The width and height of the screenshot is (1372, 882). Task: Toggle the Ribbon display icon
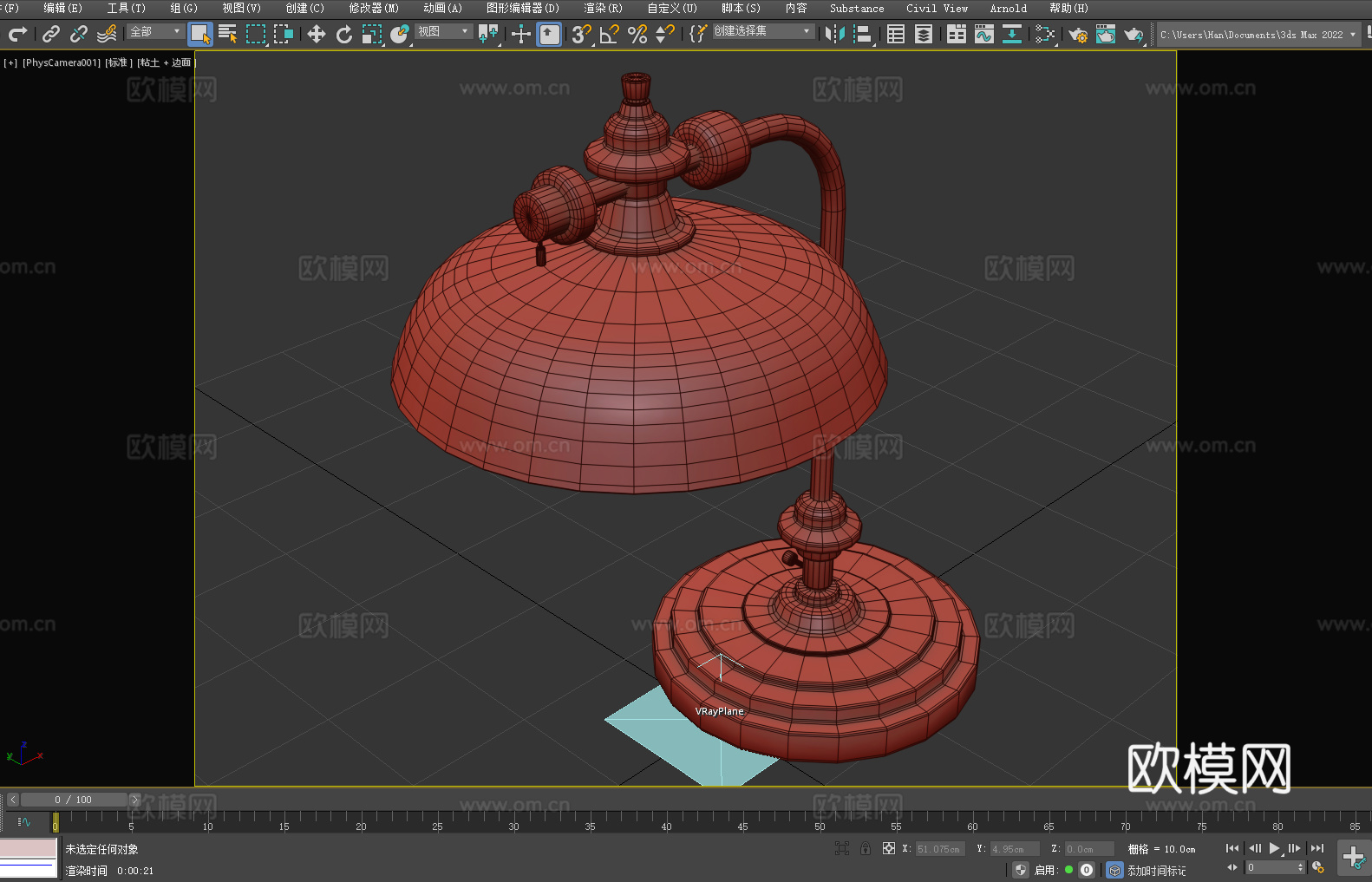957,34
